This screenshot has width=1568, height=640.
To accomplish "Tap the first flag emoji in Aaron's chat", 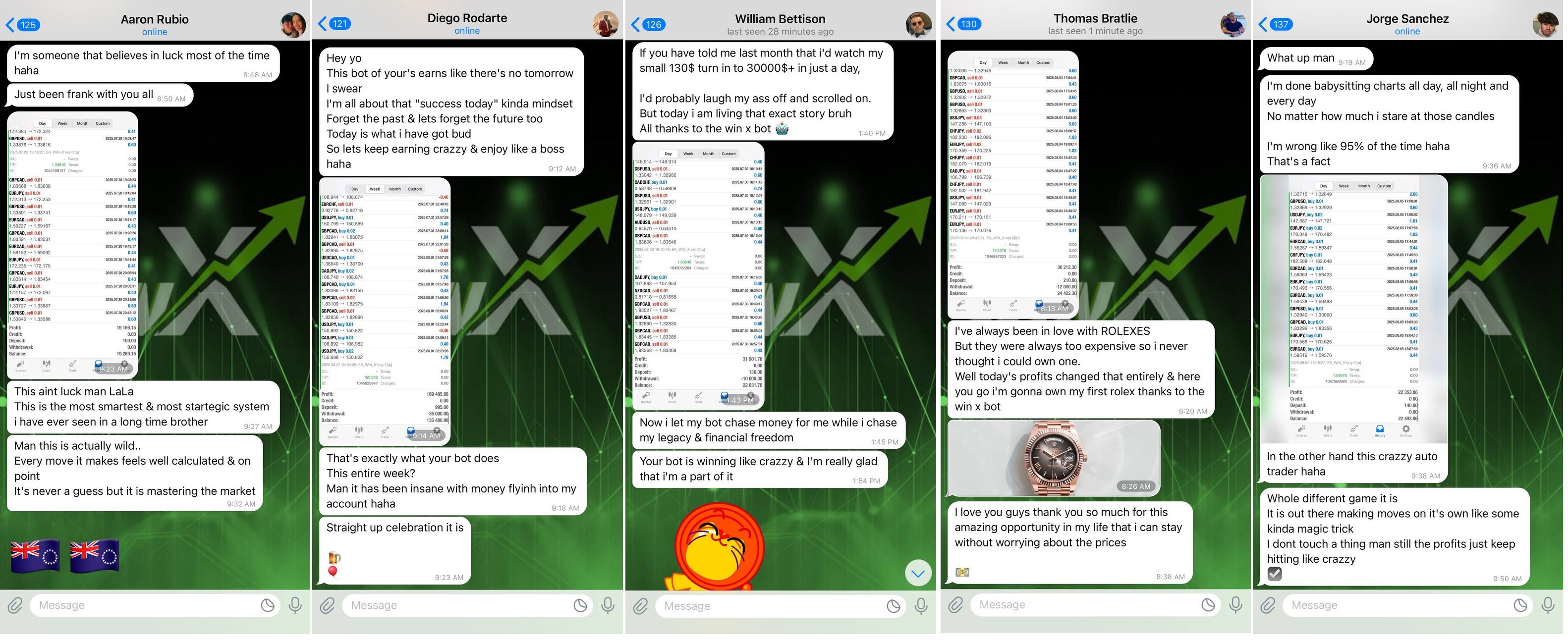I will [35, 557].
